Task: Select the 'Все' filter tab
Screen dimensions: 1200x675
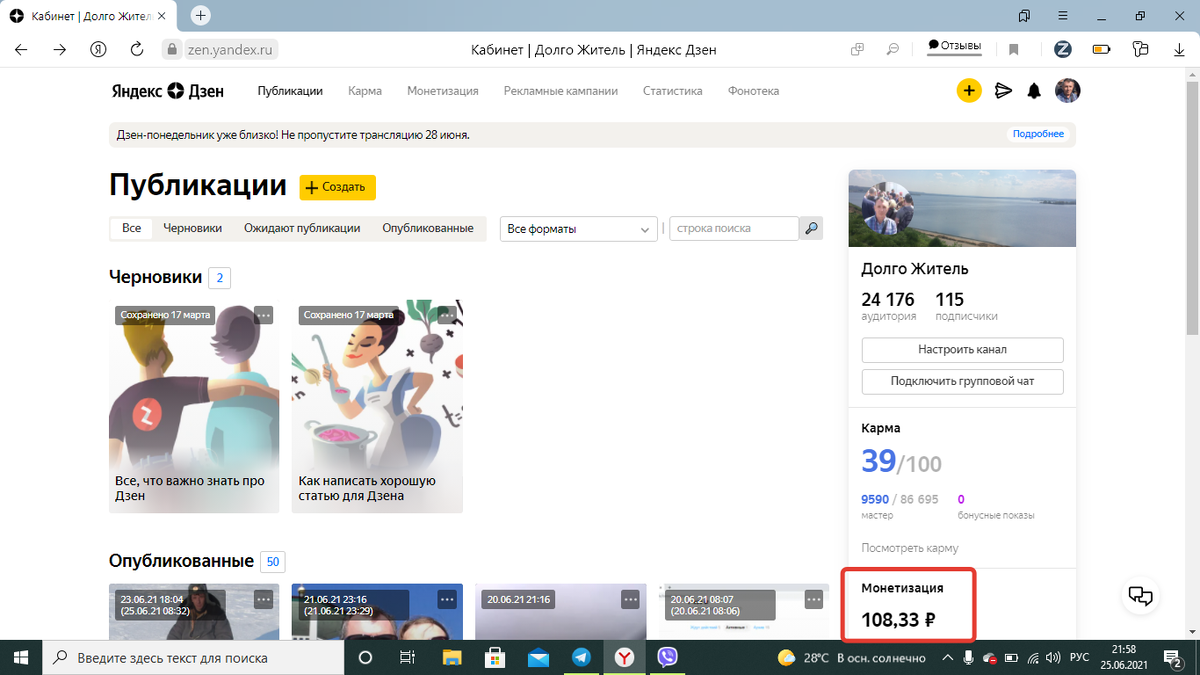Action: (132, 228)
